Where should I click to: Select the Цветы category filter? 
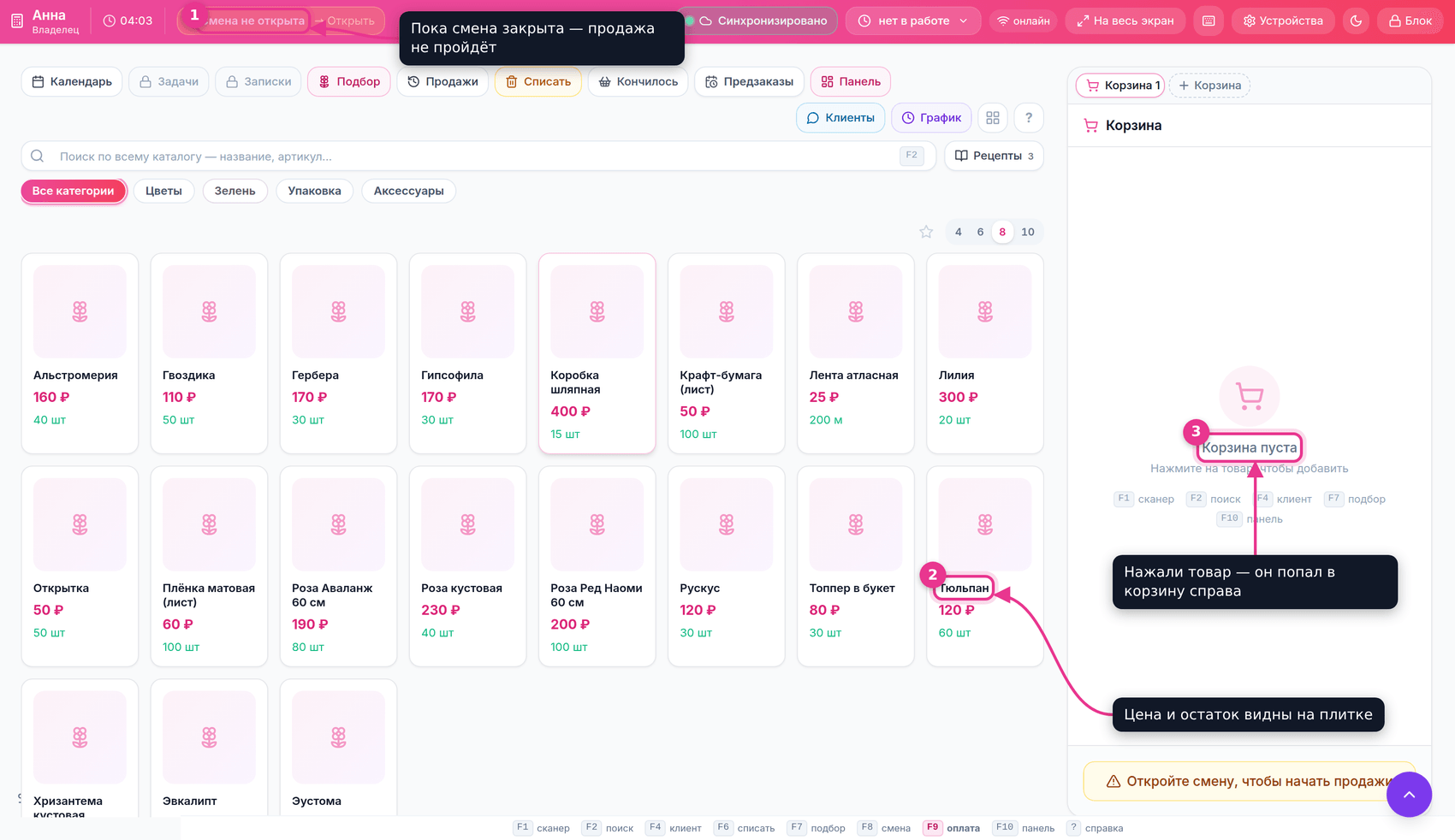[x=163, y=191]
